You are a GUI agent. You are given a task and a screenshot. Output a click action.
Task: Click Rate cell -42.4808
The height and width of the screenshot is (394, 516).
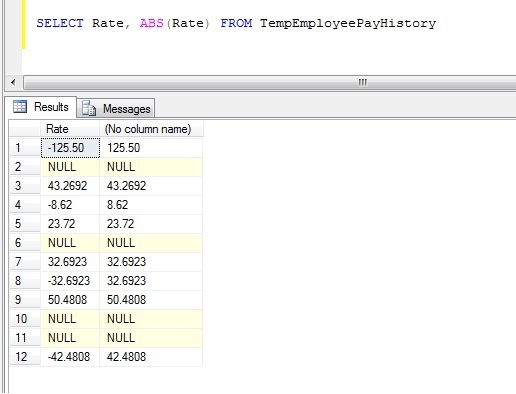click(70, 357)
